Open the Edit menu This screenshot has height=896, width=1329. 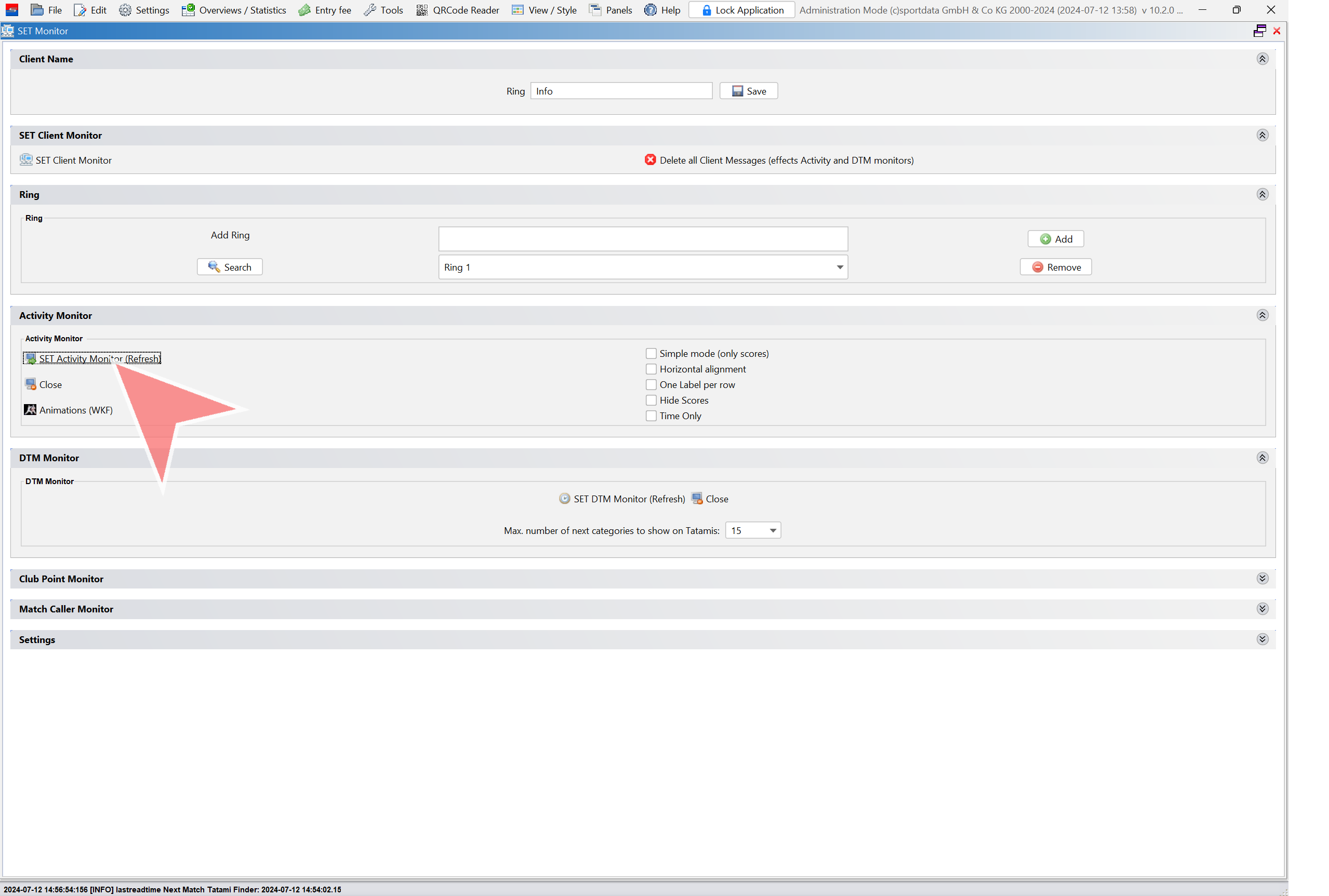click(x=90, y=10)
